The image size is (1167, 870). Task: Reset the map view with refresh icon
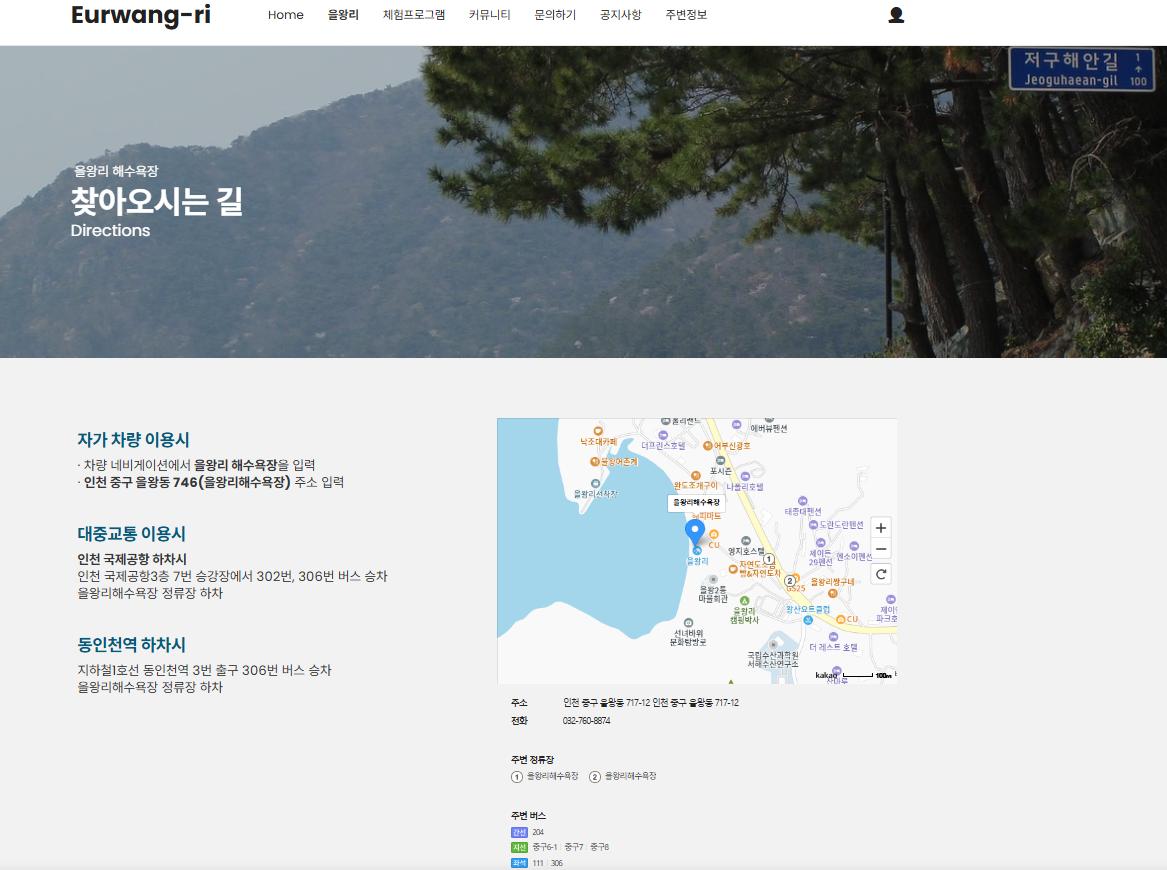pyautogui.click(x=880, y=574)
